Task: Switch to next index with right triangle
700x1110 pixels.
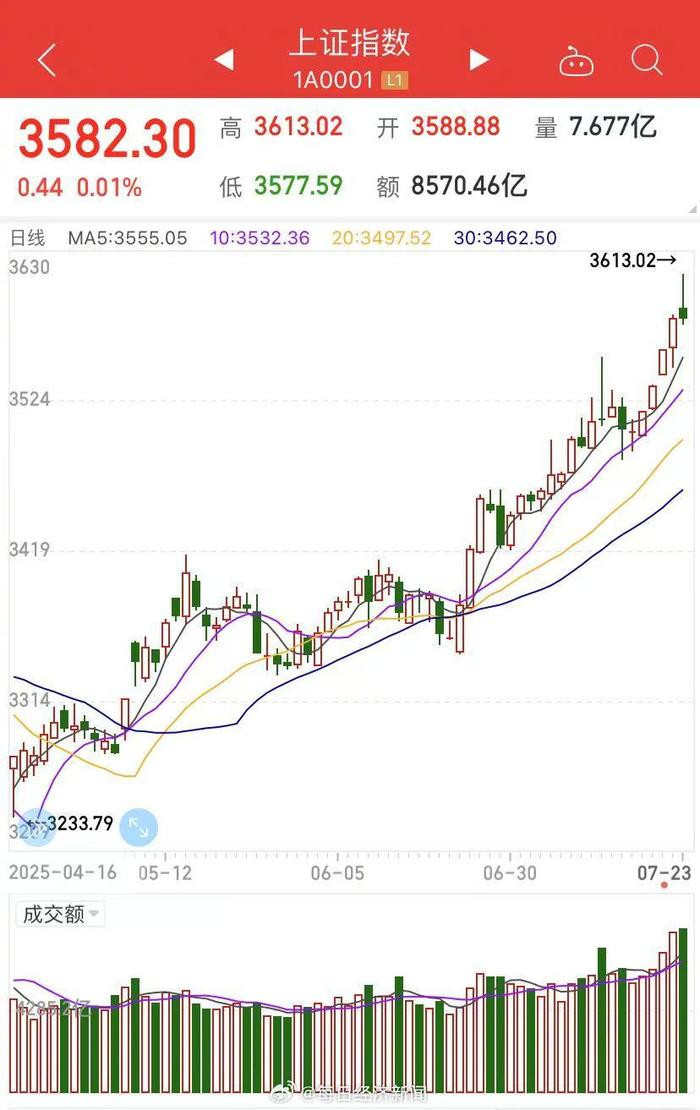Action: click(x=479, y=60)
